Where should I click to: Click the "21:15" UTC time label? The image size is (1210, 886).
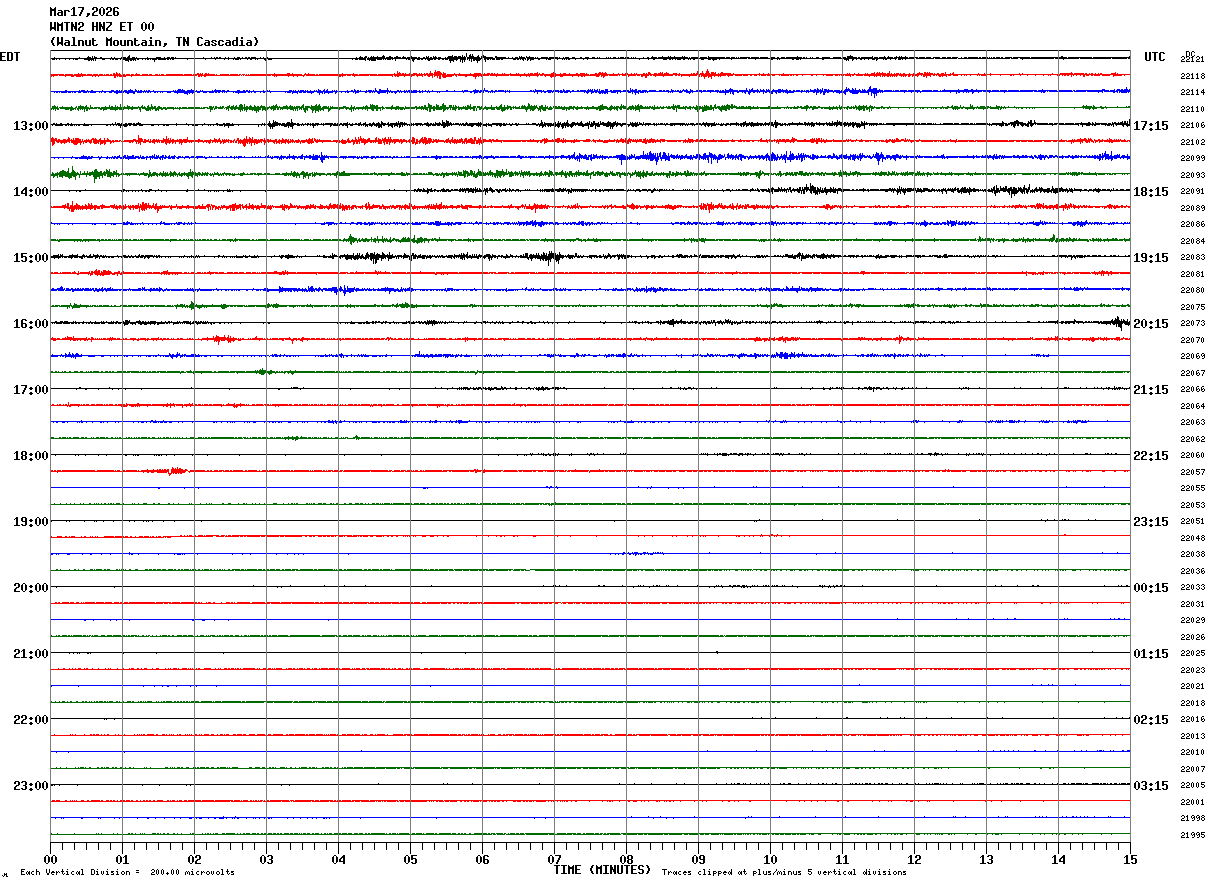click(x=1151, y=390)
